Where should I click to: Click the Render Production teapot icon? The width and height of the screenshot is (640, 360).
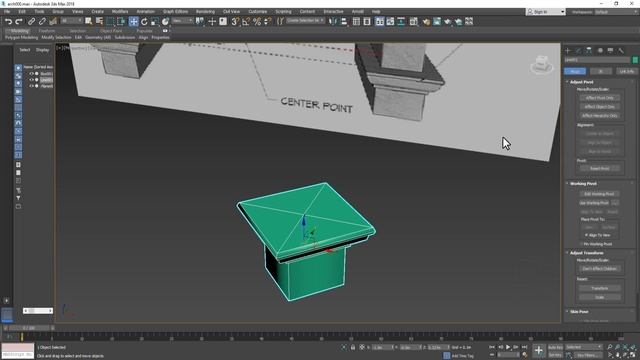pyautogui.click(x=448, y=22)
